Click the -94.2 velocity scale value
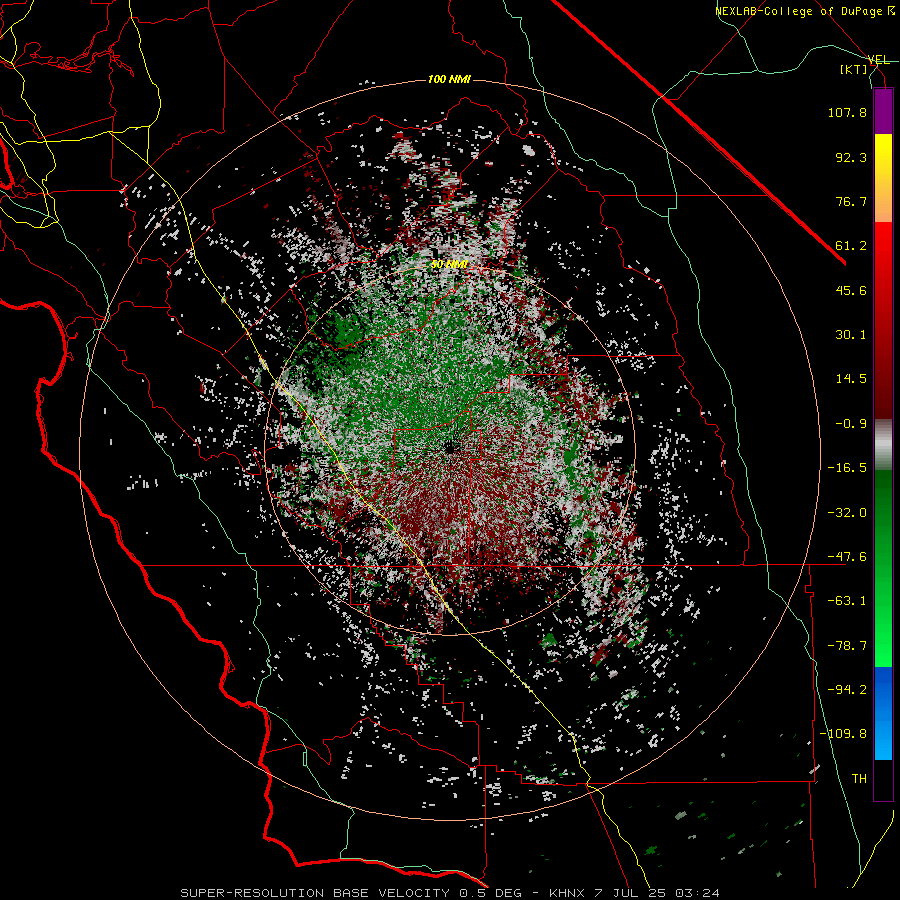 tap(847, 690)
